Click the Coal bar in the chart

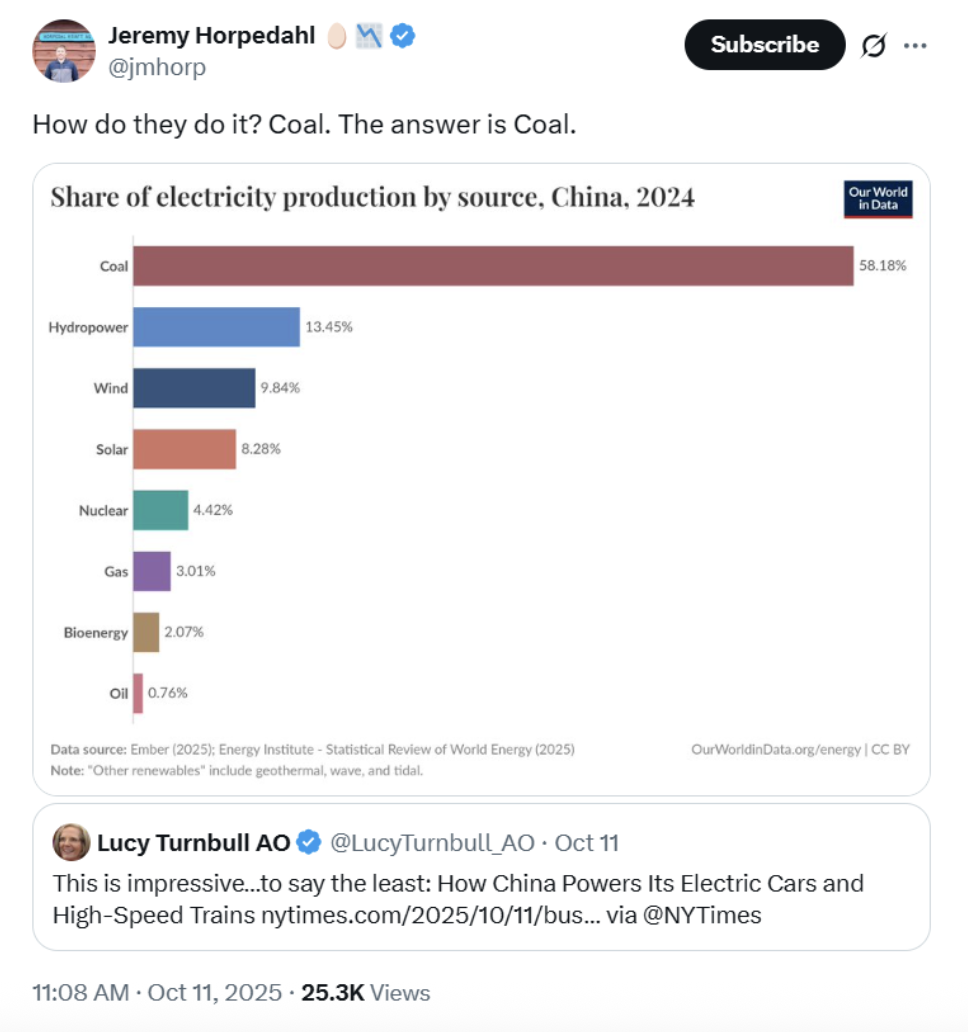(493, 266)
